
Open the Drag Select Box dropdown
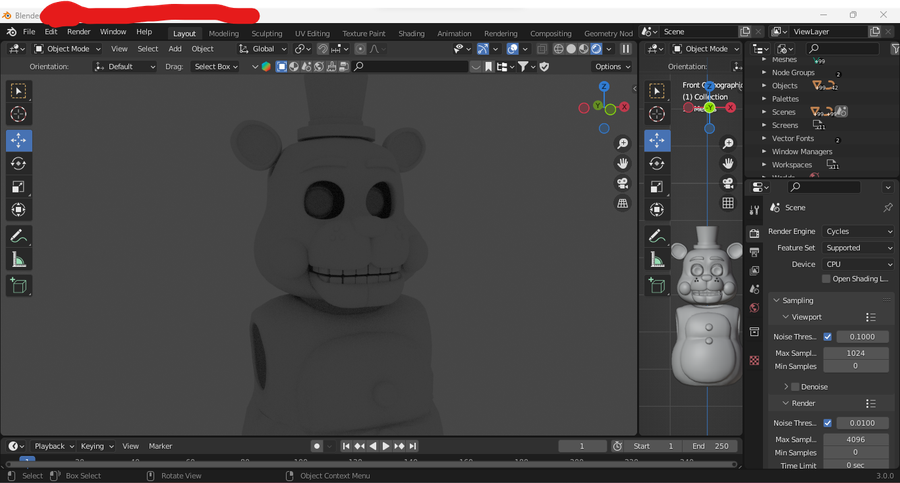[216, 67]
